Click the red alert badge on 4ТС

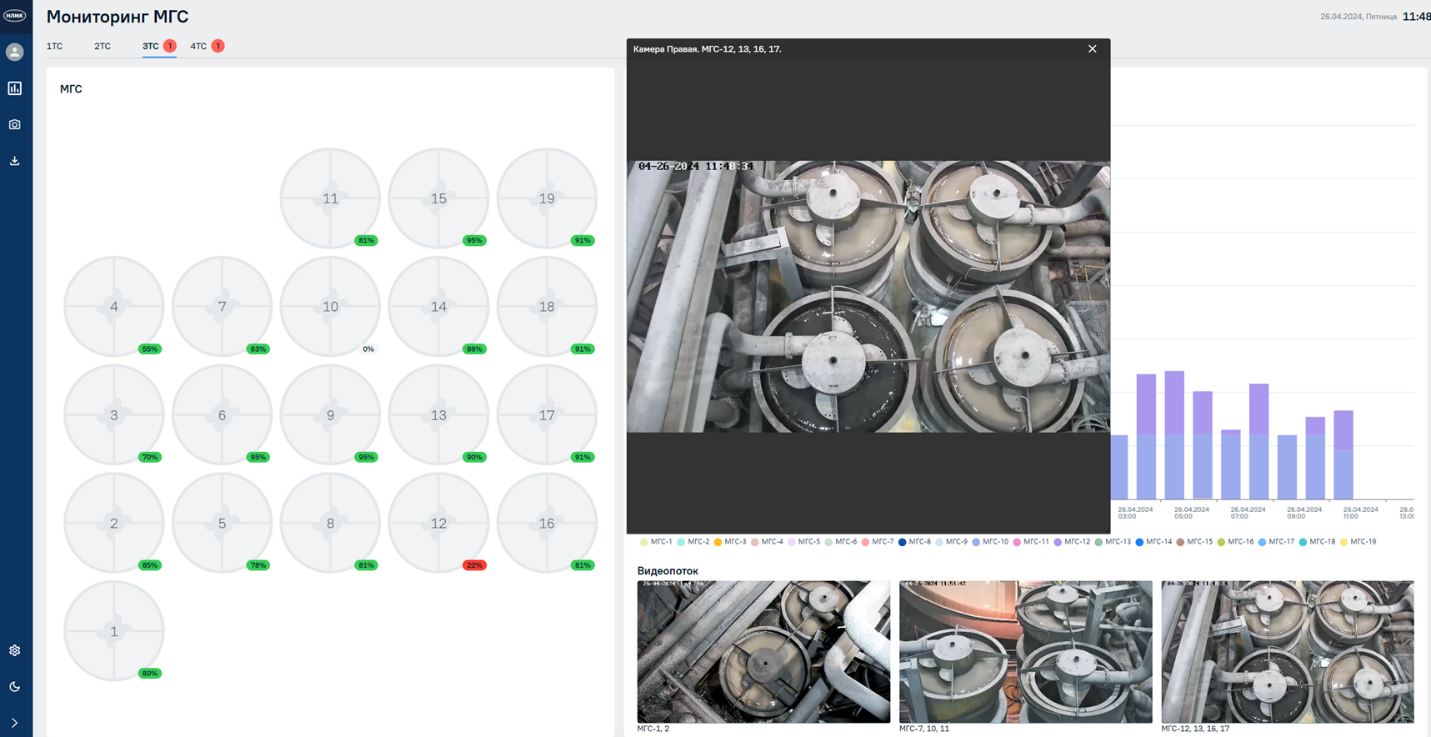tap(218, 46)
